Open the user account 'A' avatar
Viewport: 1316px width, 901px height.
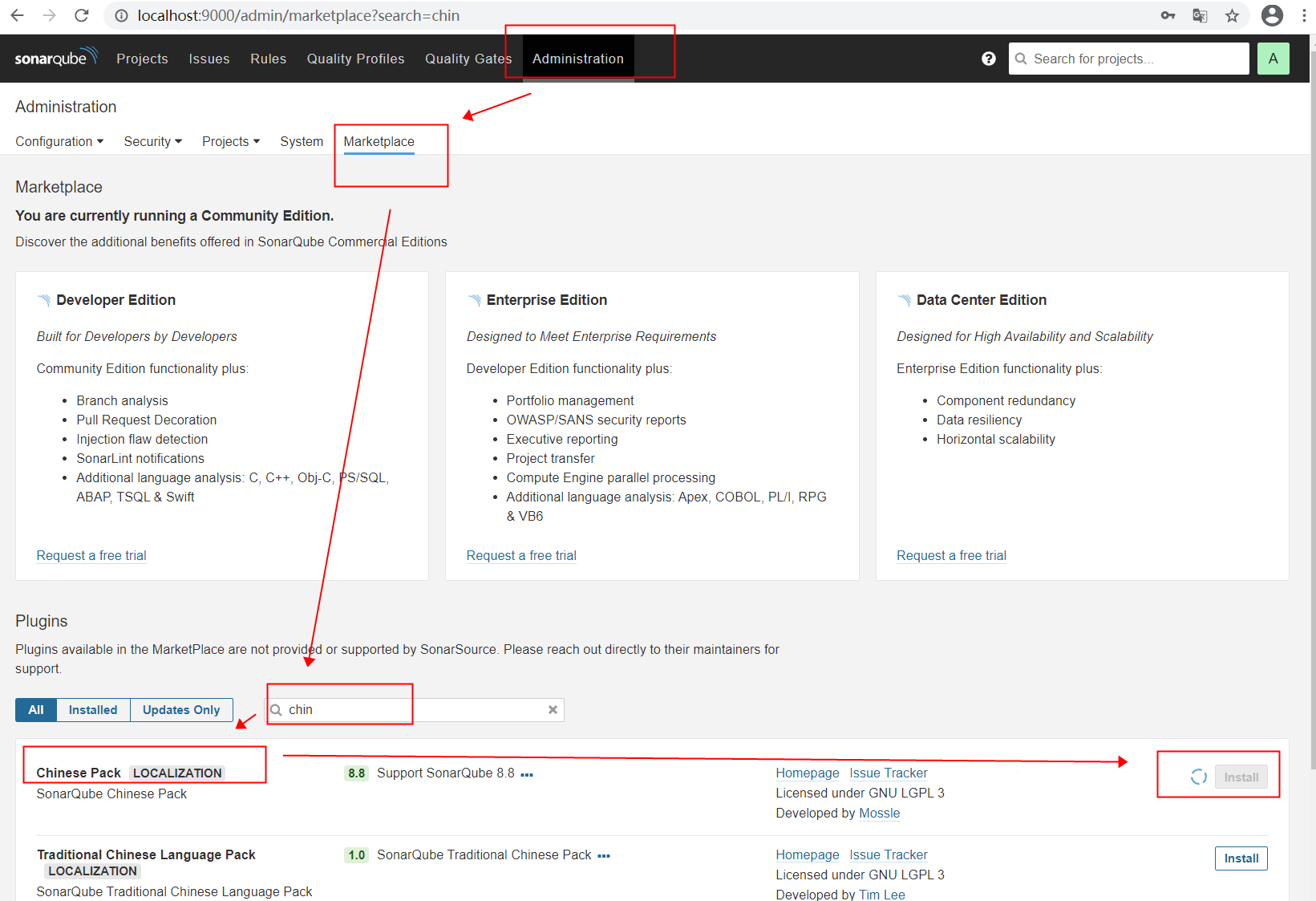click(1273, 59)
